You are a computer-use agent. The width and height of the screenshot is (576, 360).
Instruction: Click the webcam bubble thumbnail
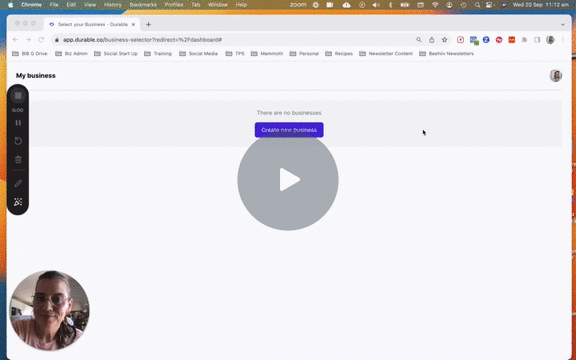49,310
